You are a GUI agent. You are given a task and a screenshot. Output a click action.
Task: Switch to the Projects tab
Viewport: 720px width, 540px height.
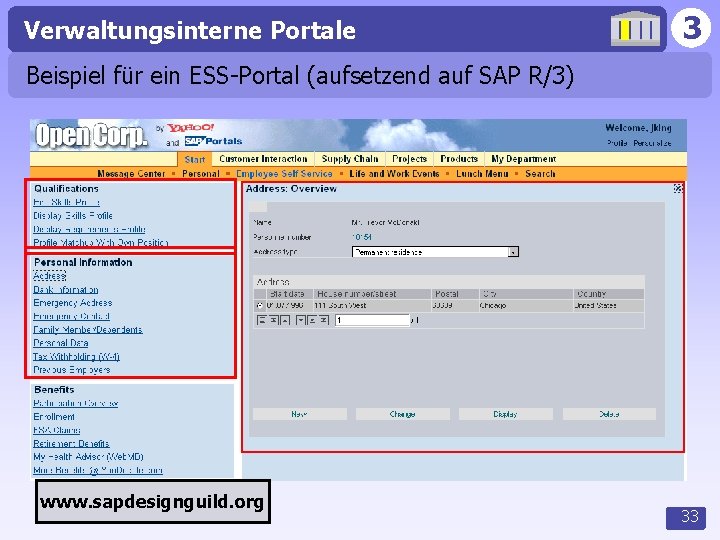tap(410, 159)
